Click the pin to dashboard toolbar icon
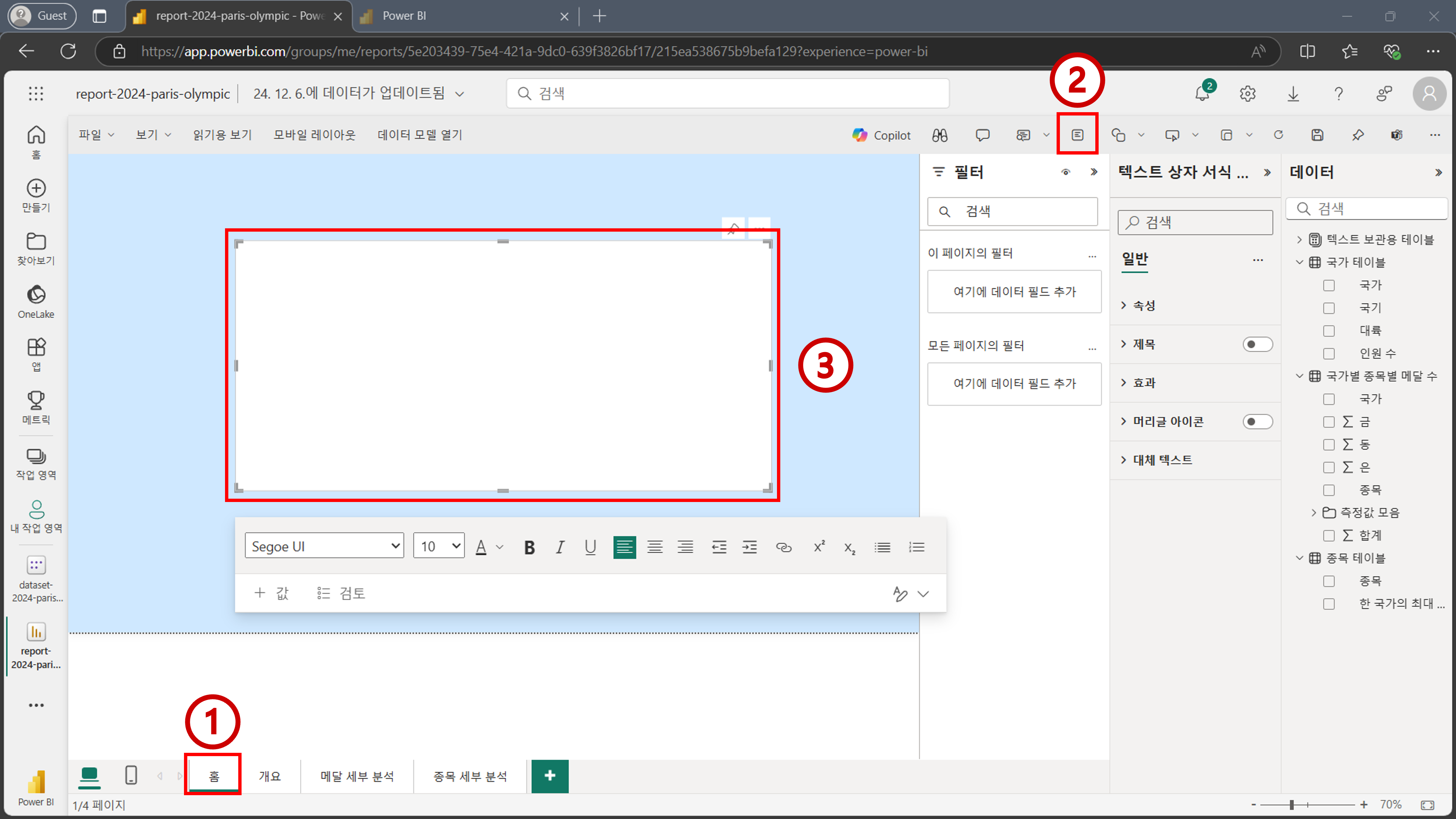The image size is (1456, 819). [1358, 135]
